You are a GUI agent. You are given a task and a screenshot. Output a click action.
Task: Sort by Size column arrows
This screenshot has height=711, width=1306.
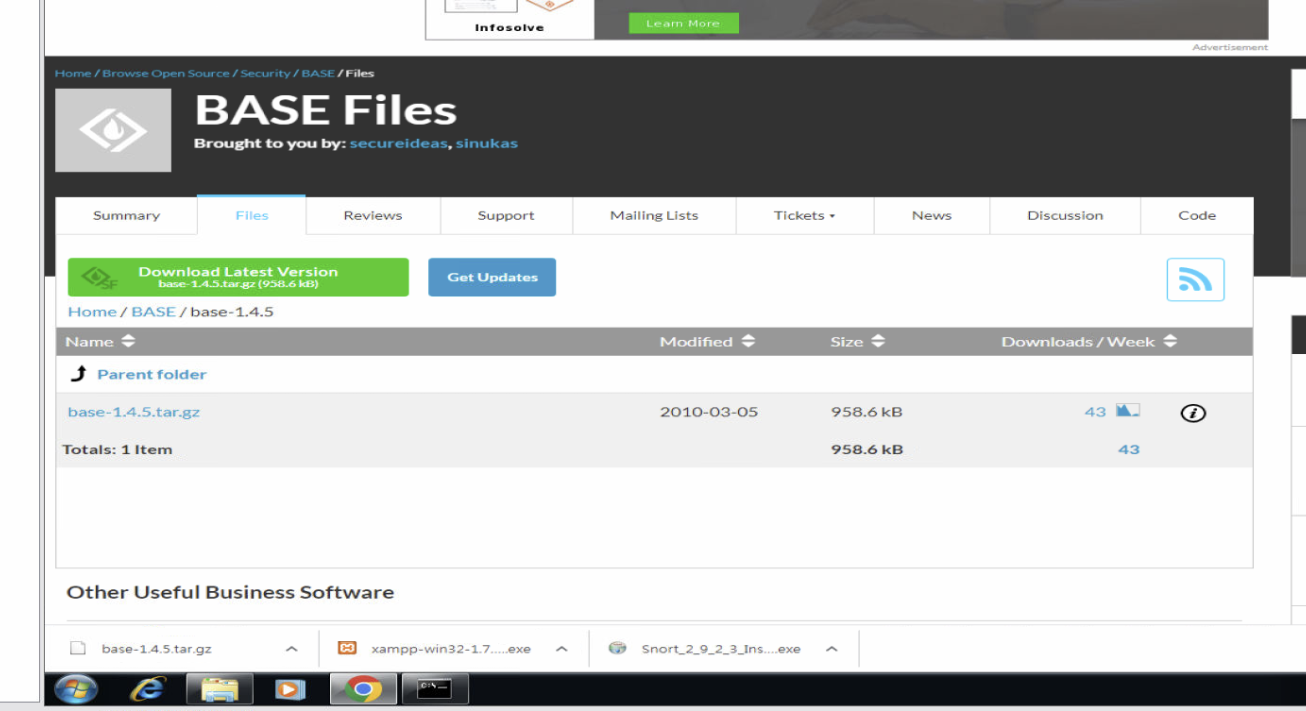pyautogui.click(x=878, y=342)
